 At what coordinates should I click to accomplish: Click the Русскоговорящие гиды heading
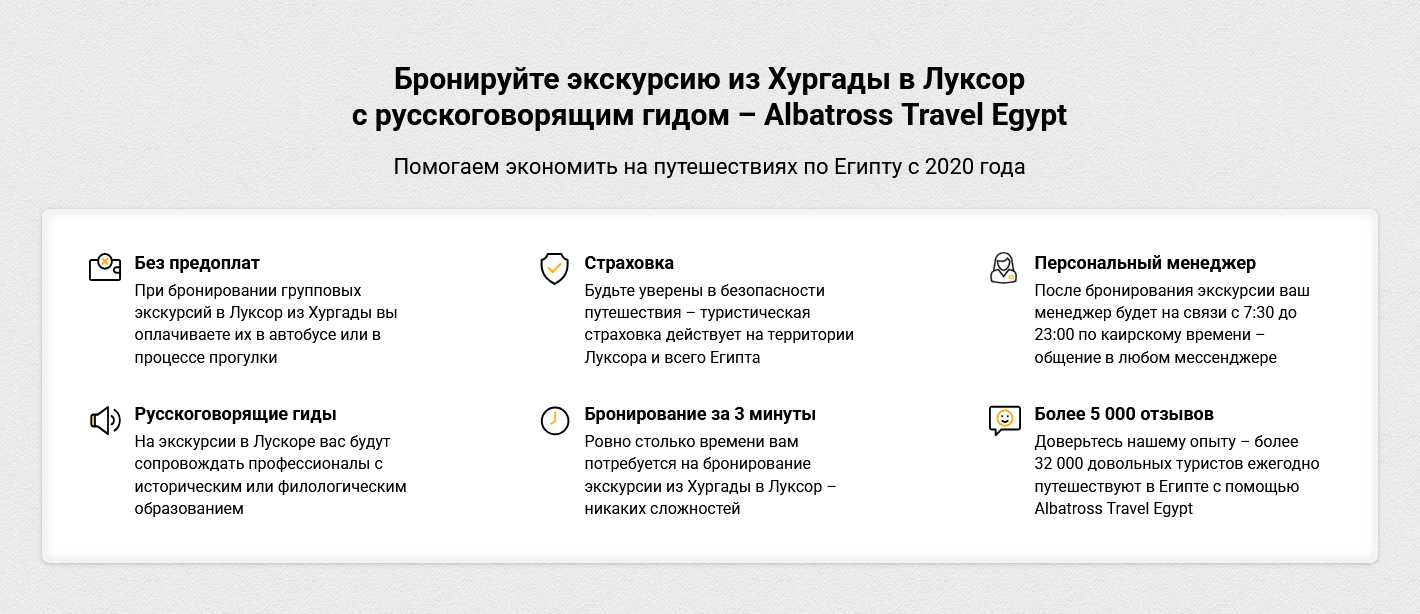235,414
